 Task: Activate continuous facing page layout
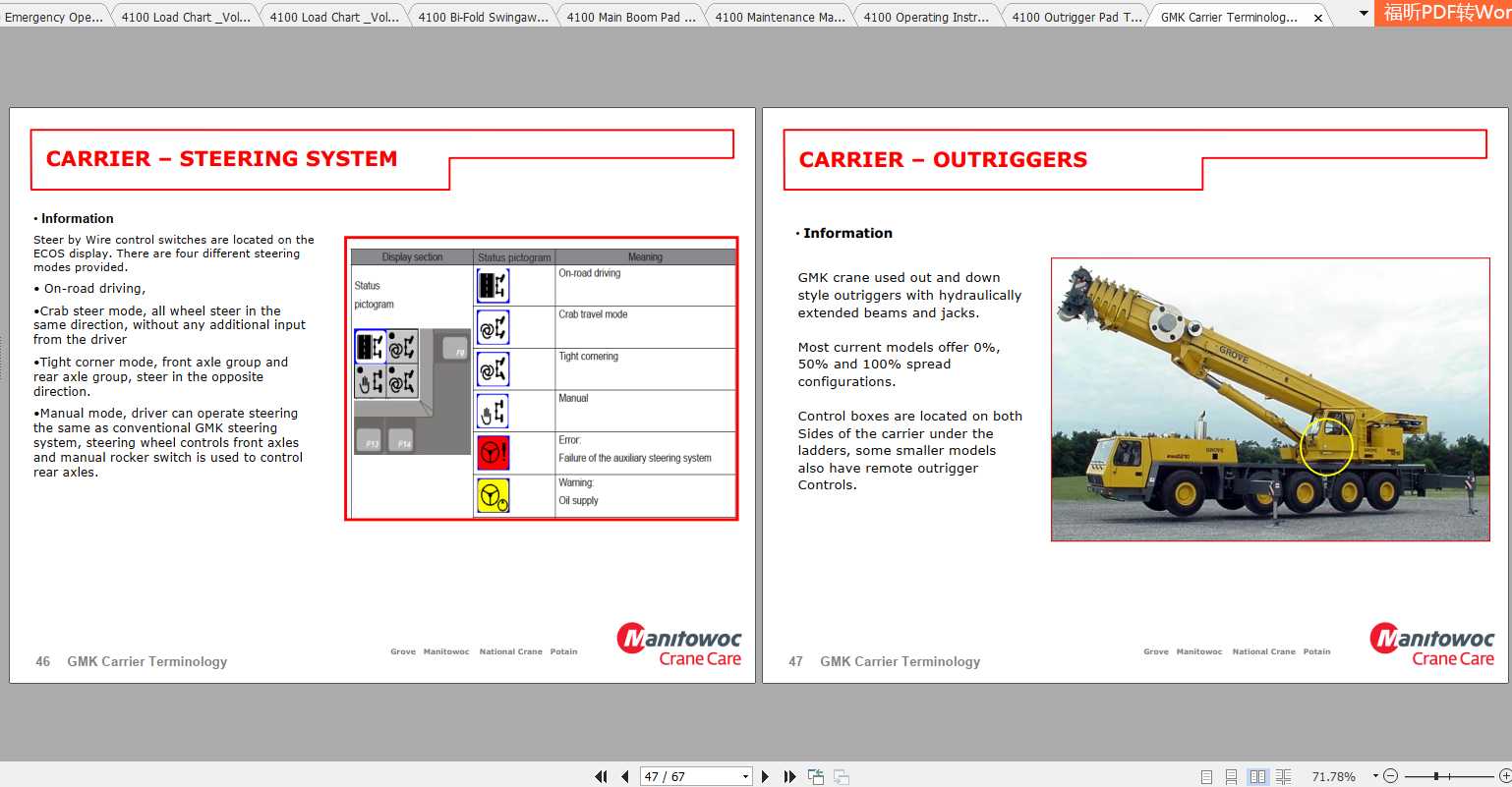tap(1284, 776)
